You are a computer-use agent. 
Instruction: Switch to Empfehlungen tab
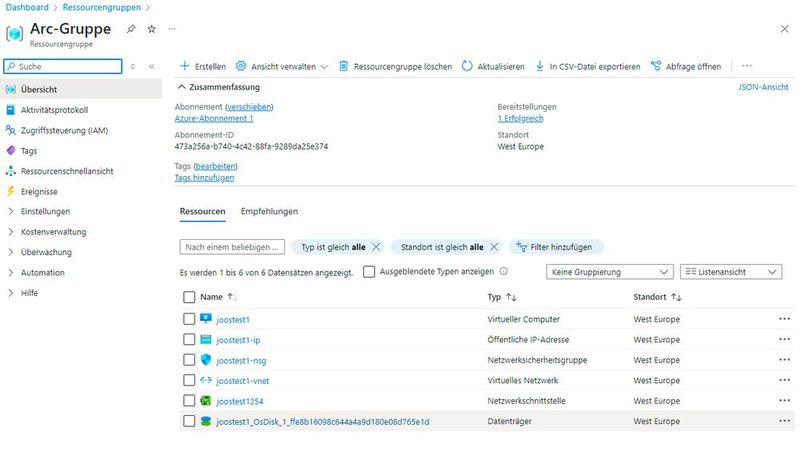269,211
